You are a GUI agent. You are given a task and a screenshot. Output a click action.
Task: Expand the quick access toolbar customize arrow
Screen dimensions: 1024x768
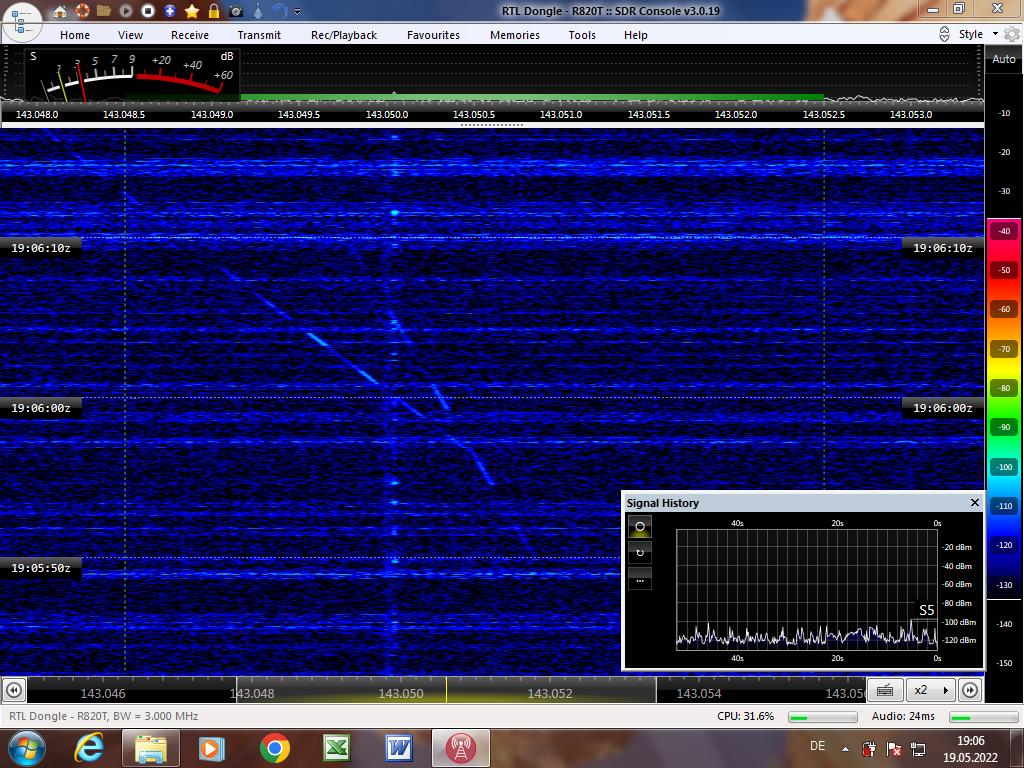click(298, 11)
